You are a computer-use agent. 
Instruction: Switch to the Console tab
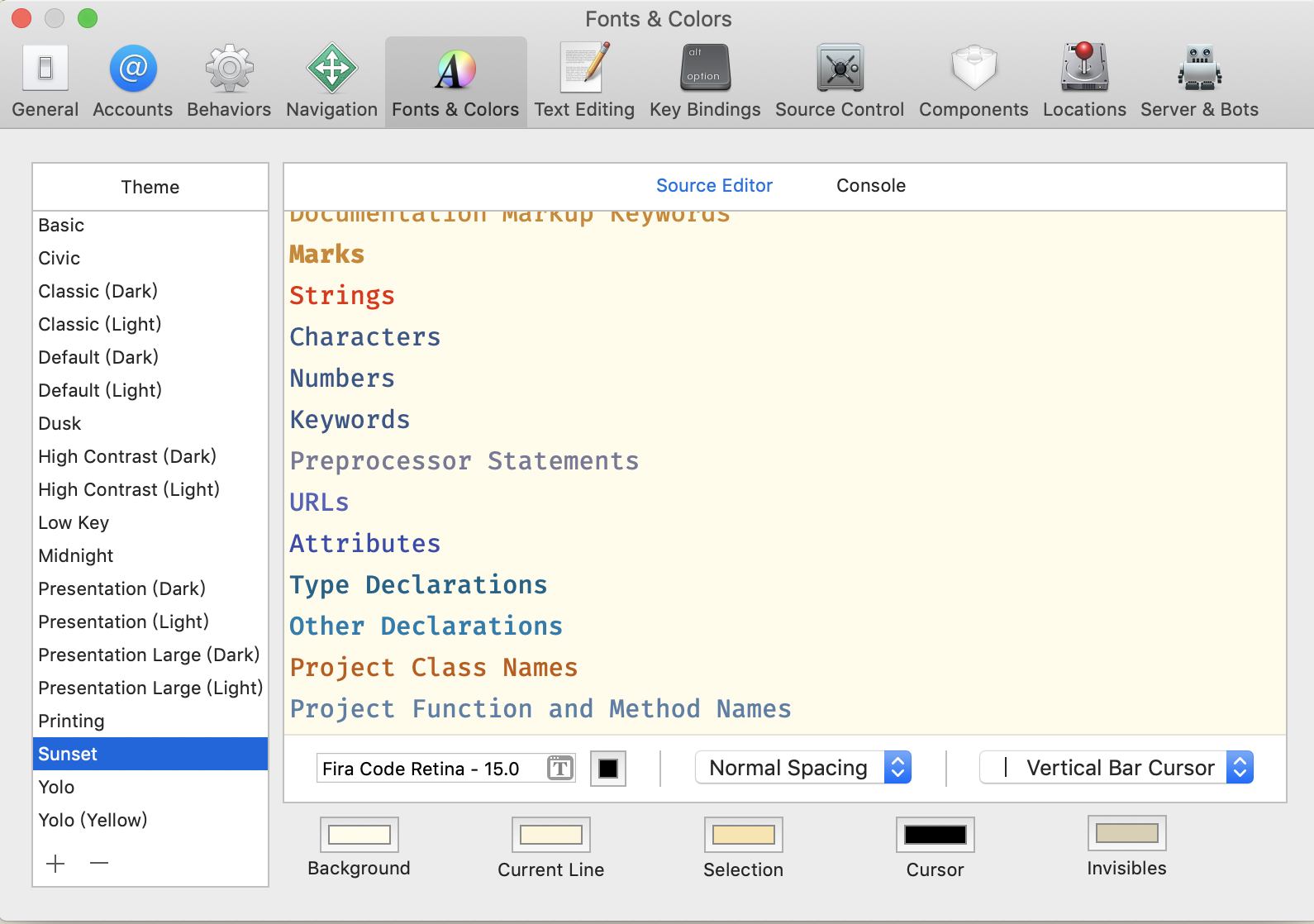(x=871, y=186)
